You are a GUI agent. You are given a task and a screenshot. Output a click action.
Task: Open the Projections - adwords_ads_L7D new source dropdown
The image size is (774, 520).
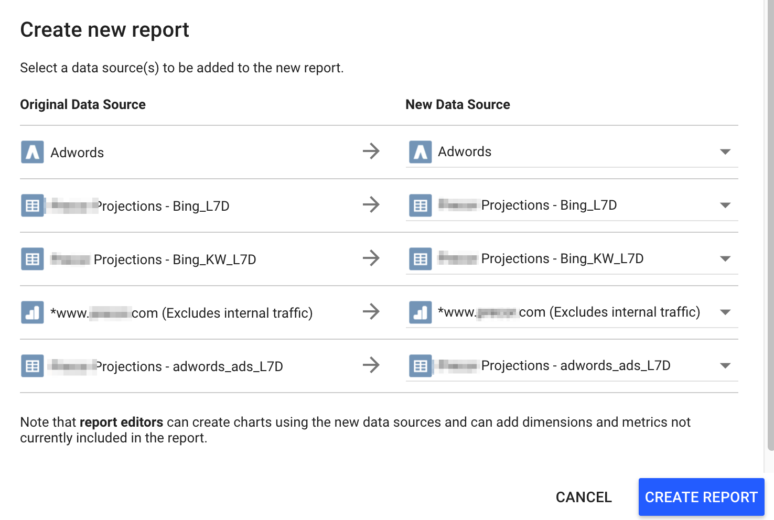[572, 365]
